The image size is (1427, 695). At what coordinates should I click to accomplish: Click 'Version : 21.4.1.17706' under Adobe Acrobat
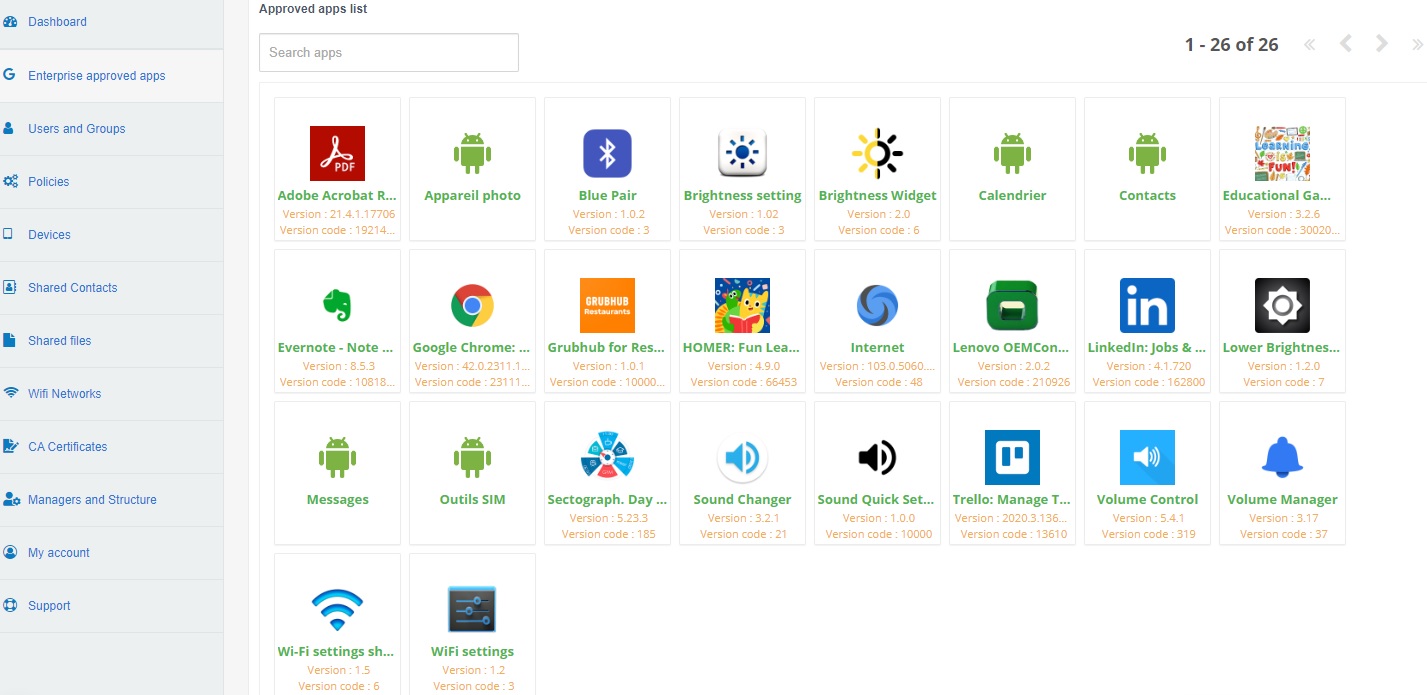(x=337, y=214)
